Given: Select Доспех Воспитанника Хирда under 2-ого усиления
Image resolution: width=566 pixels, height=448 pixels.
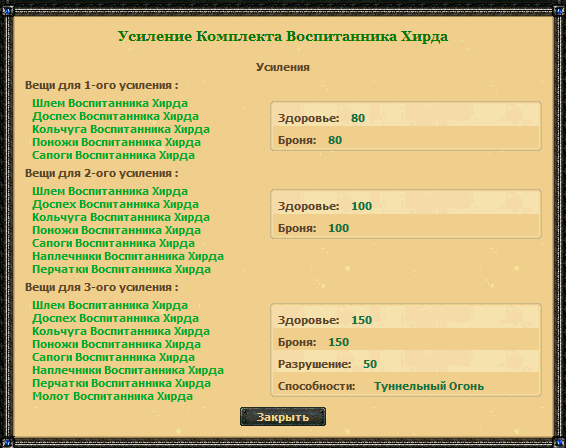Looking at the screenshot, I should [116, 204].
